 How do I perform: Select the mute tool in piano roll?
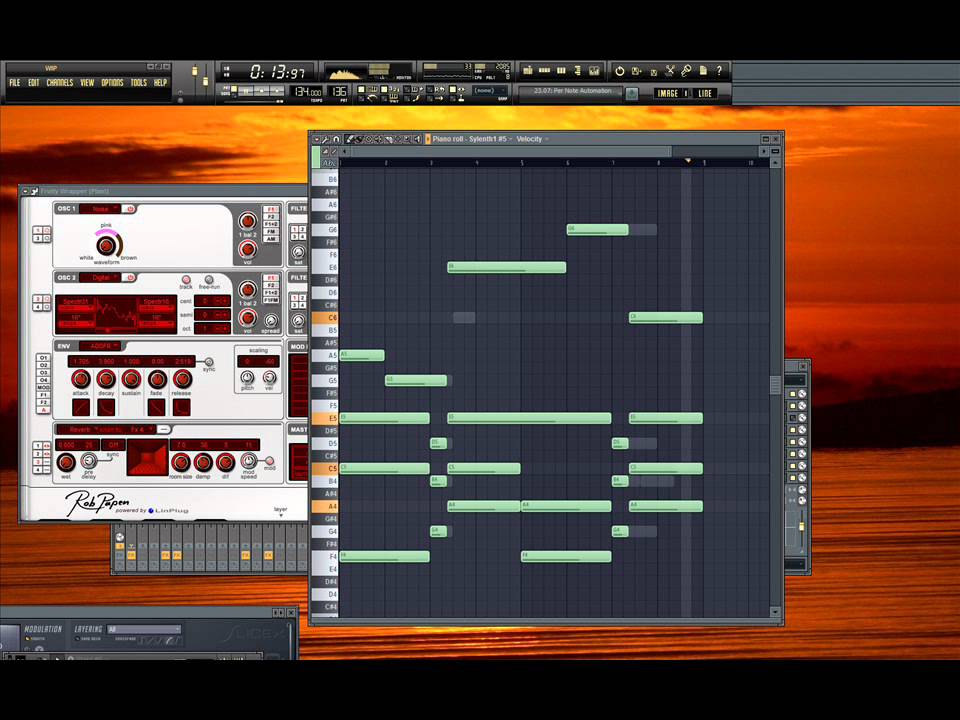coord(378,139)
